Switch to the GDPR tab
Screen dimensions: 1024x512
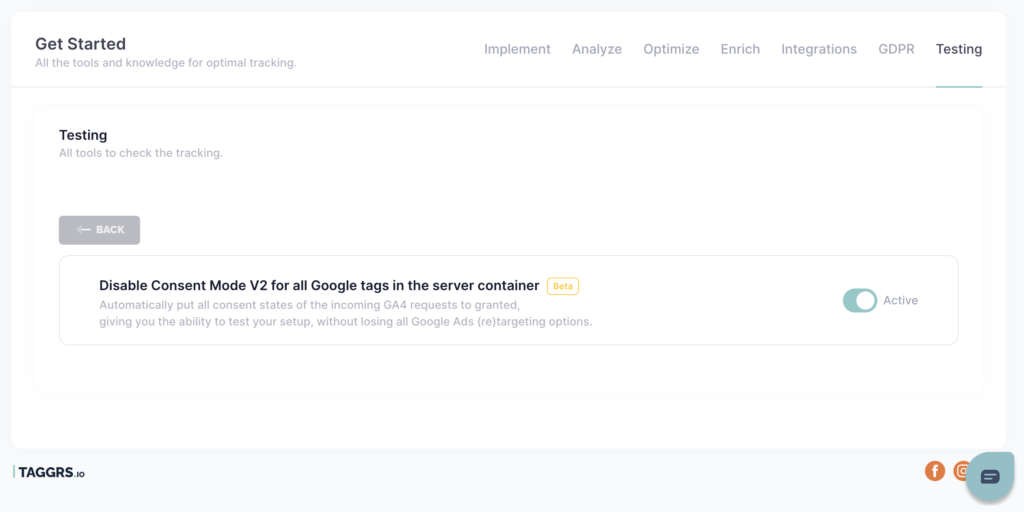click(896, 49)
